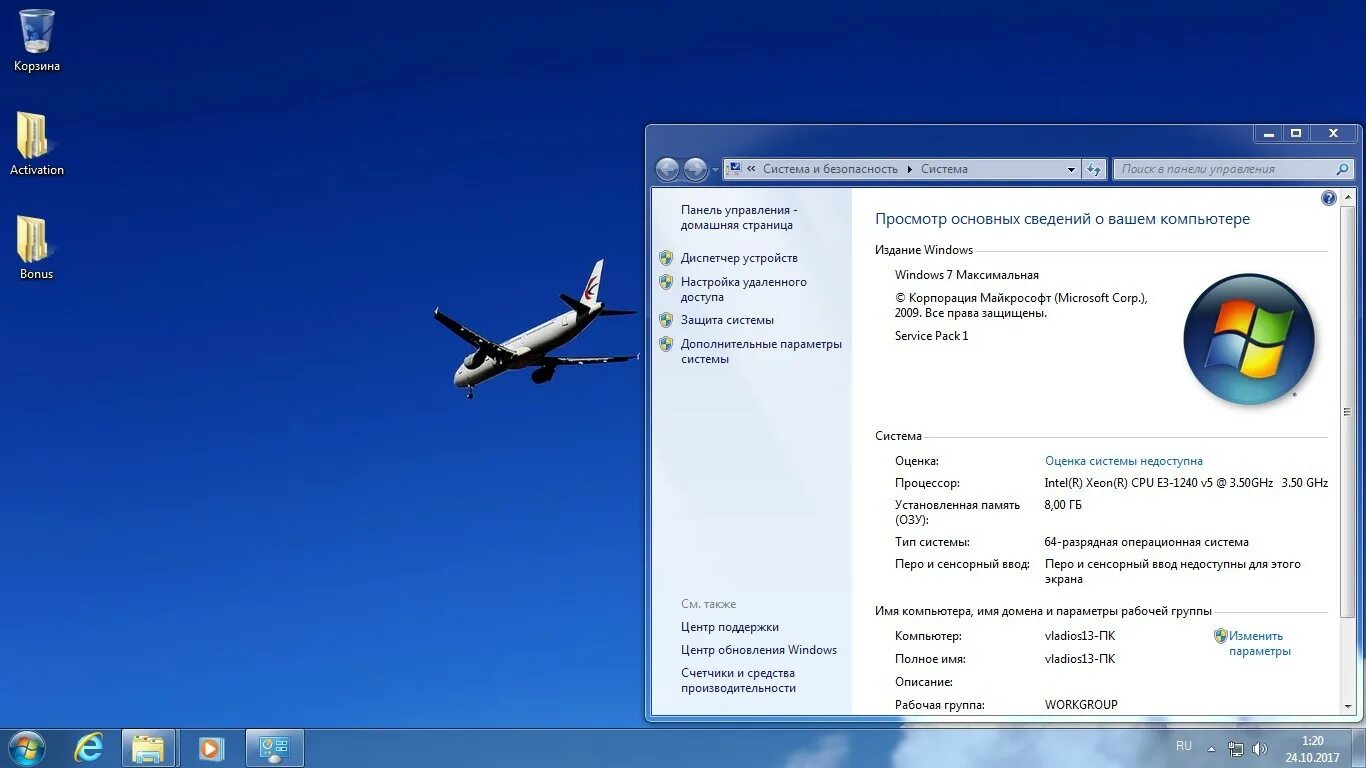Click the Просмотр основных сведений heading
The height and width of the screenshot is (768, 1366).
[1062, 219]
